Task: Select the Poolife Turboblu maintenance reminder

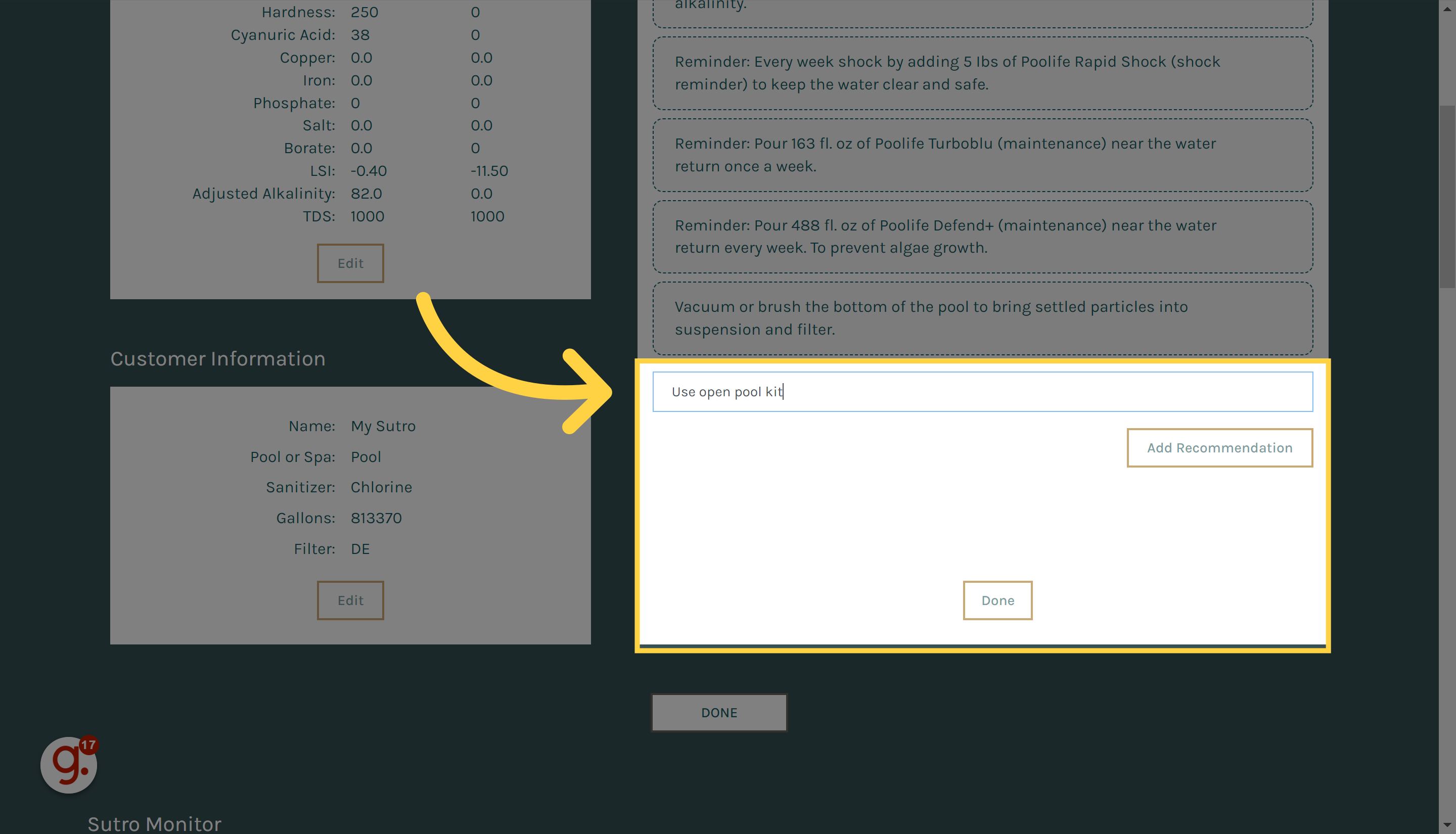Action: click(x=982, y=155)
